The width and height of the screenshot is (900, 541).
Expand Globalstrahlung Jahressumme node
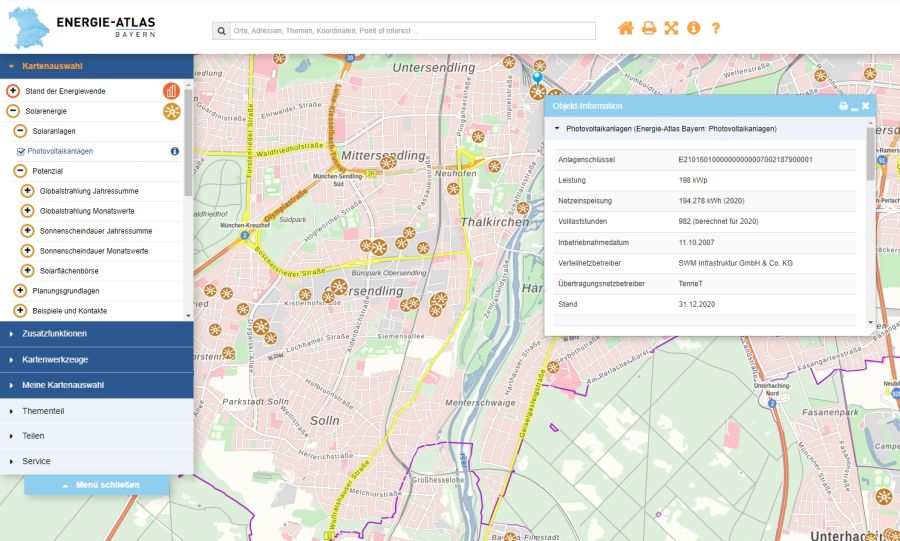point(27,191)
